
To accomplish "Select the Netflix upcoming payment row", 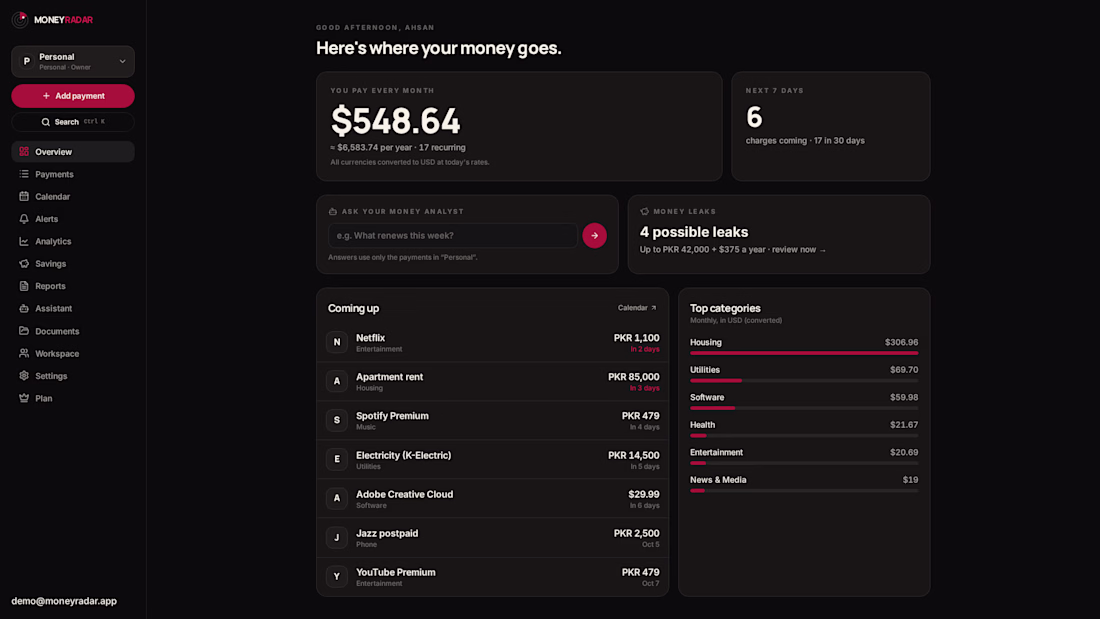I will pos(492,342).
